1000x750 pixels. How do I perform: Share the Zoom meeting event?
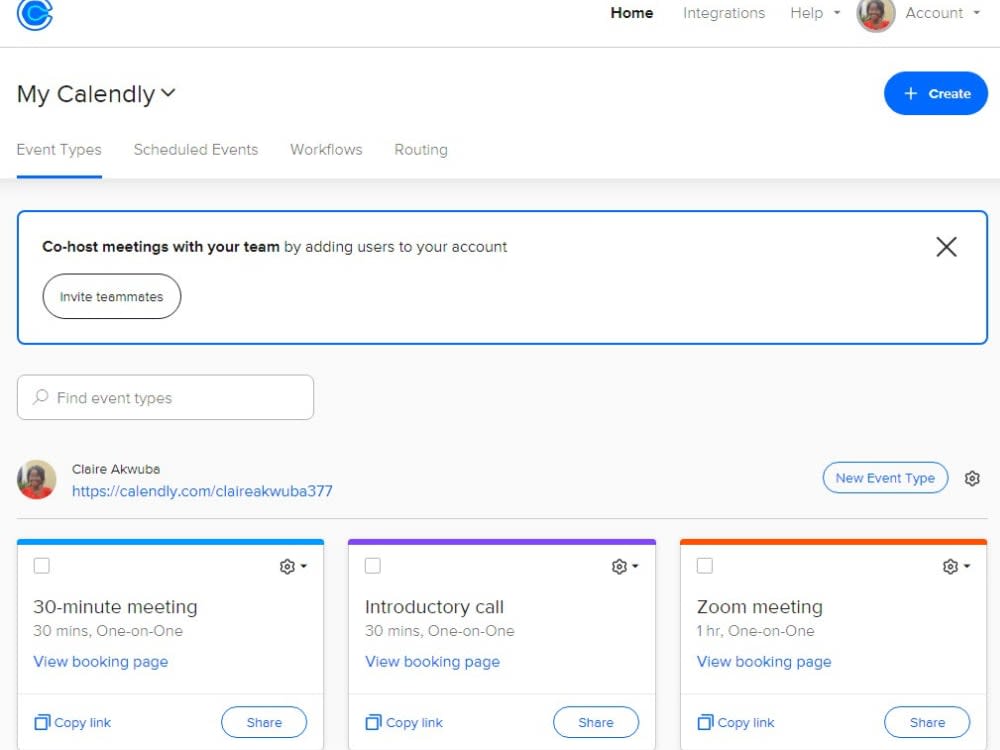tap(927, 722)
